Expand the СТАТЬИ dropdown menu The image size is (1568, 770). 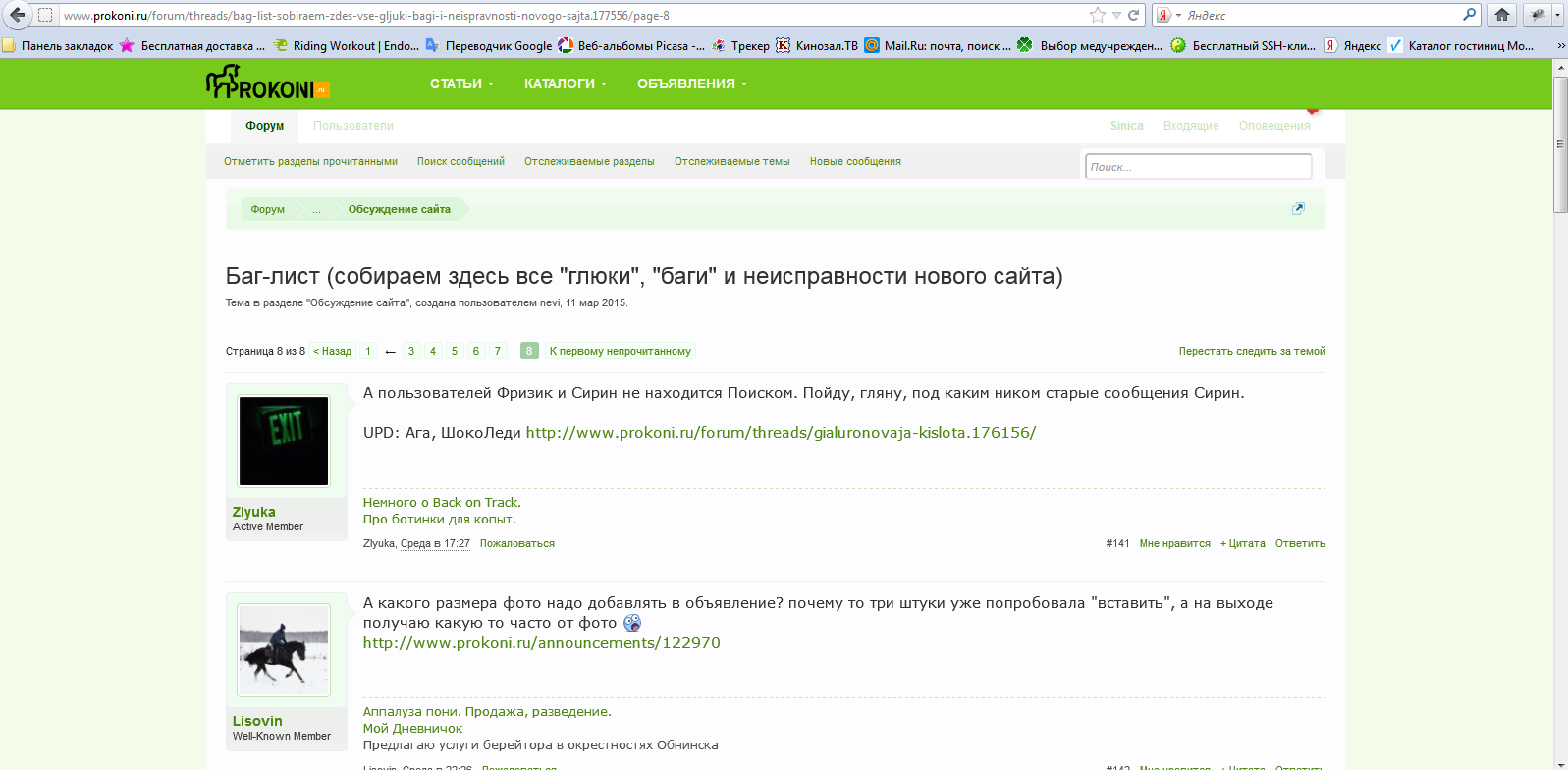pos(461,84)
